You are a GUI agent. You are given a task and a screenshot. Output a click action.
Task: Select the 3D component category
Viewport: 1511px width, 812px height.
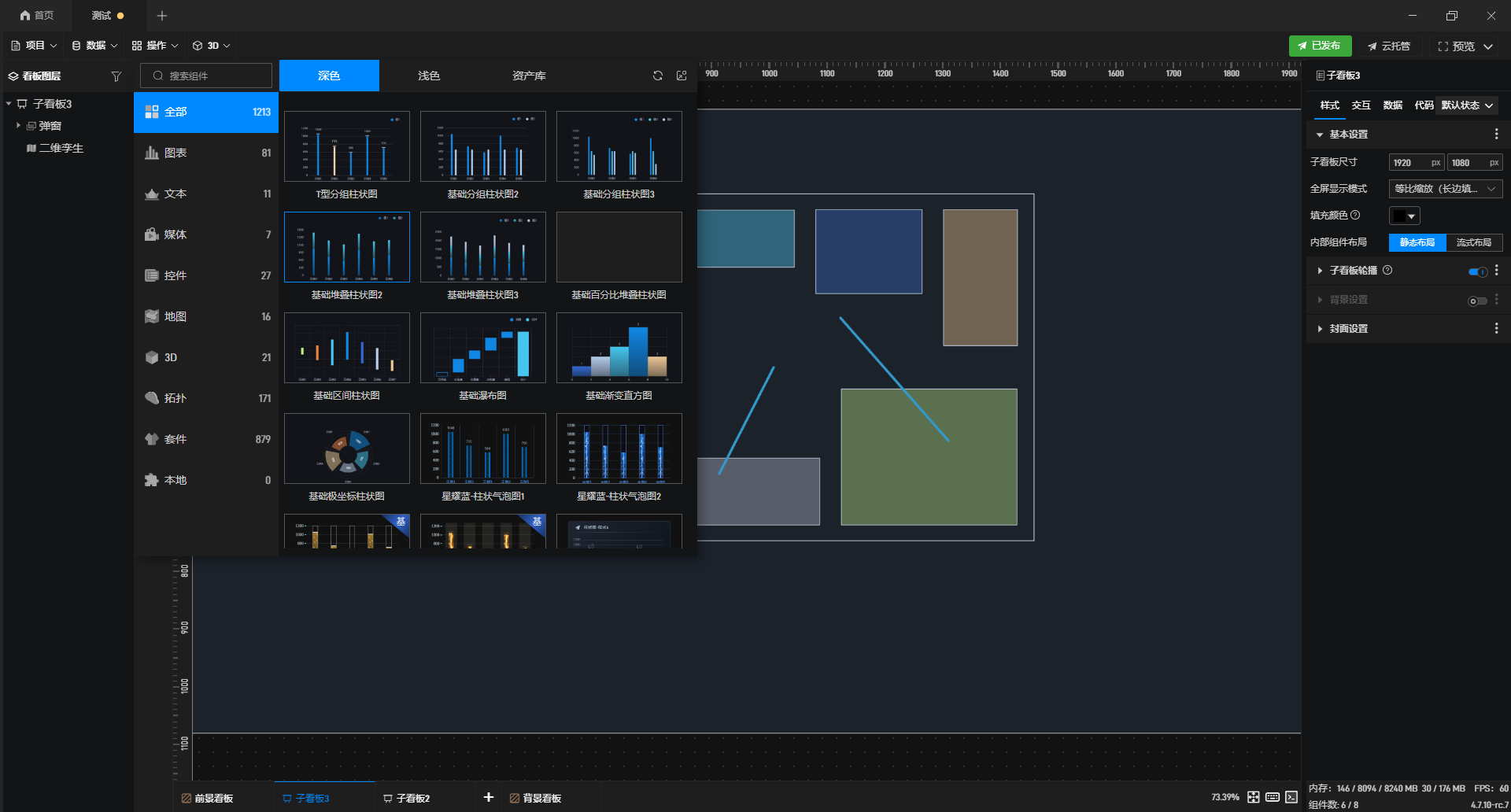coord(206,357)
